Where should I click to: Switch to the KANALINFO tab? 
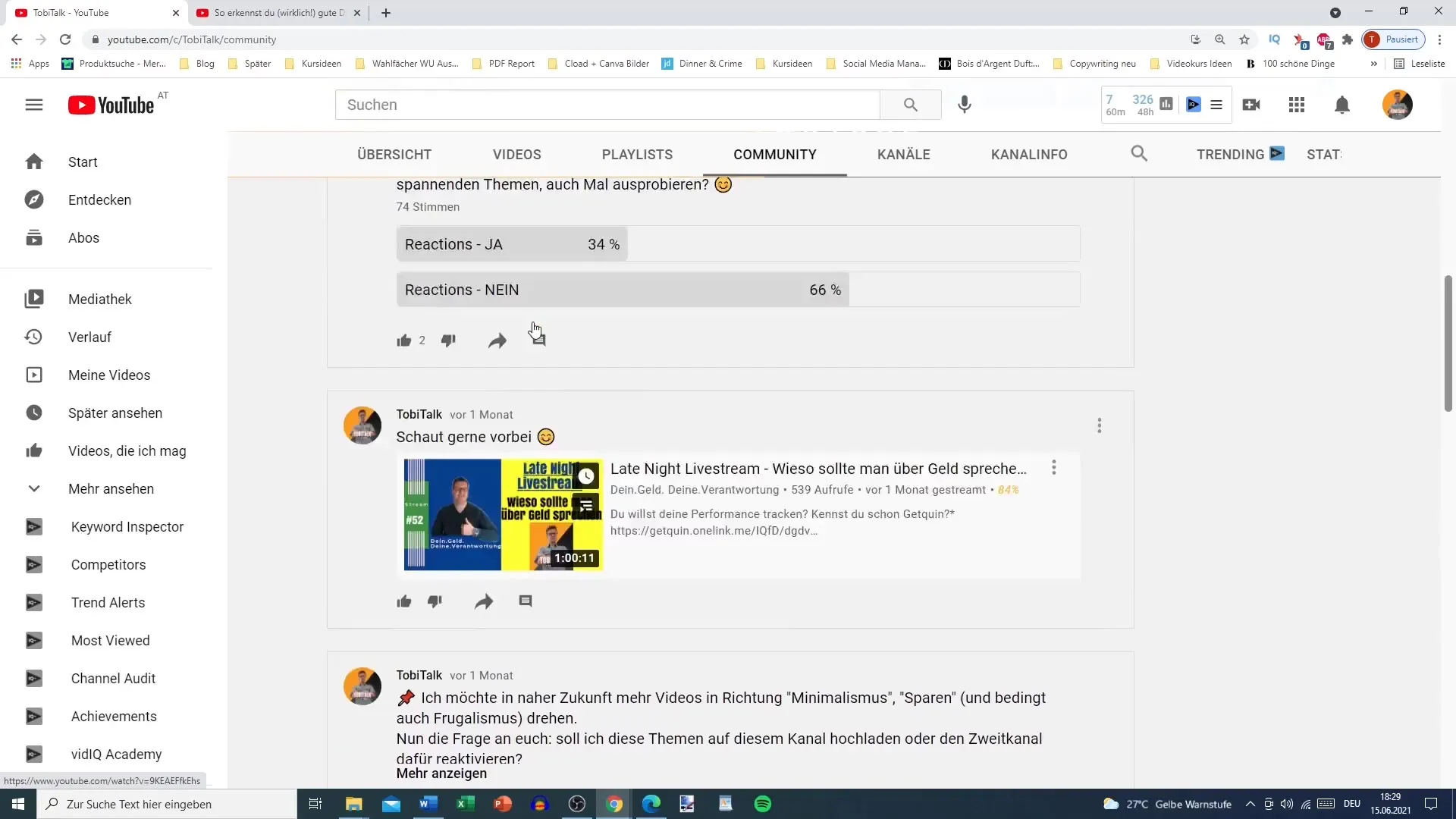click(x=1028, y=154)
